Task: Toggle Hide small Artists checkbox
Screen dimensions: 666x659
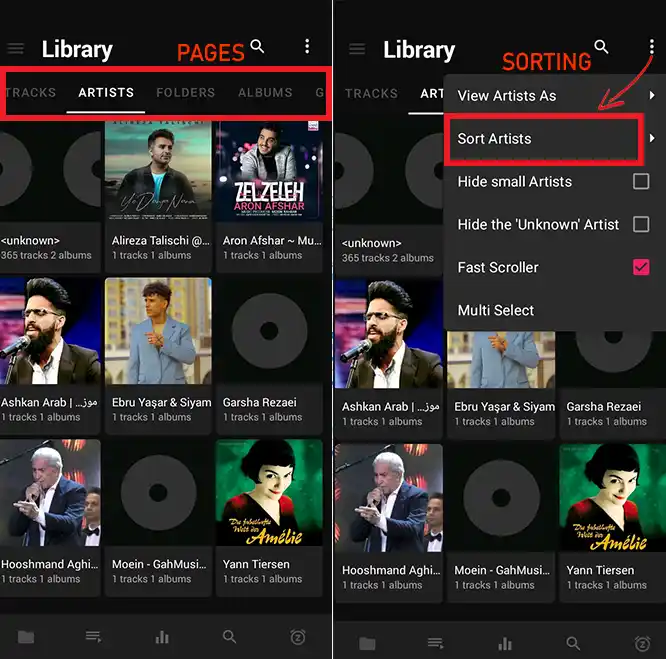Action: coord(641,181)
